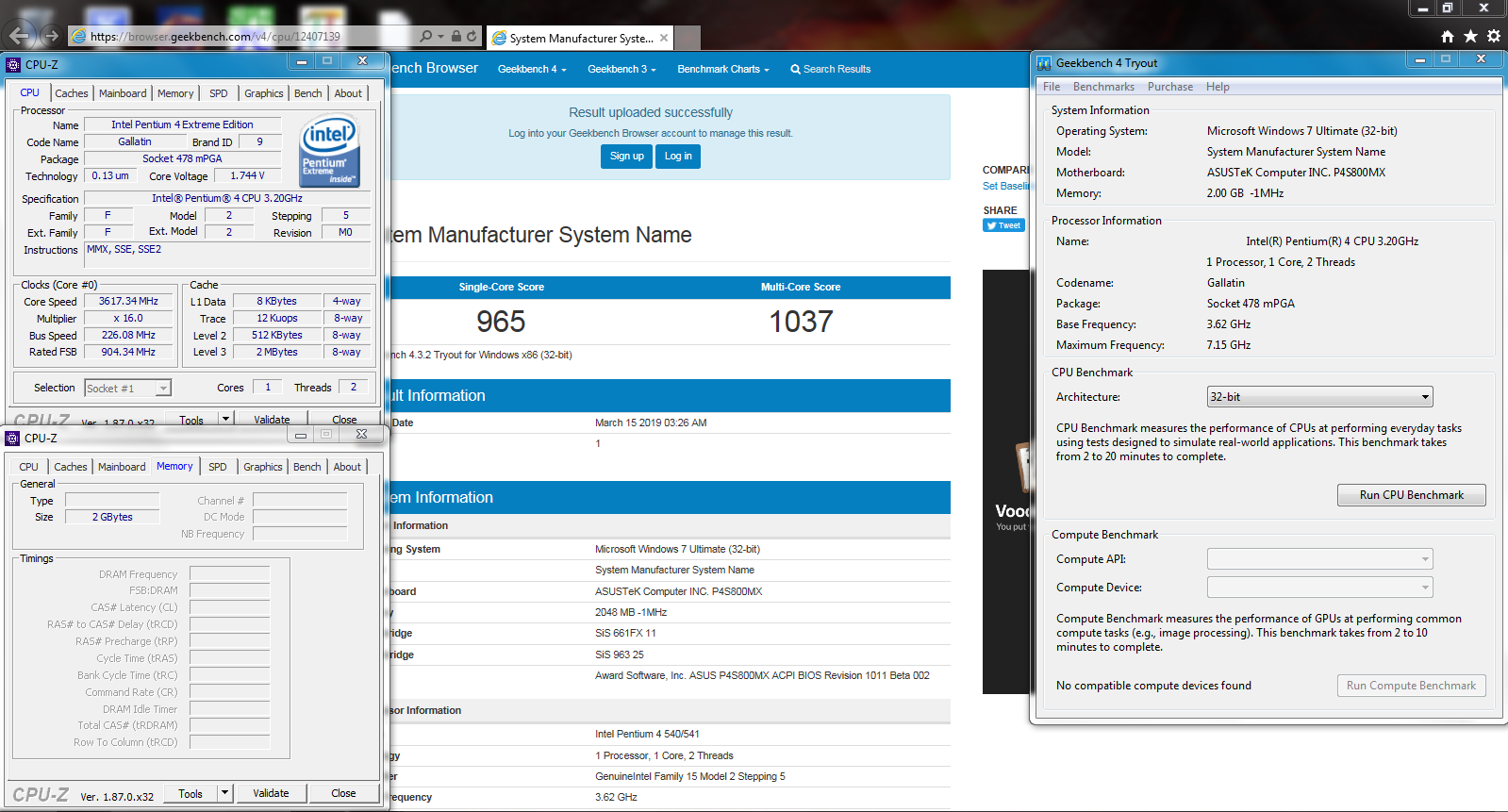Click the top CPU-Z window title icon
This screenshot has height=812, width=1508.
(x=13, y=65)
